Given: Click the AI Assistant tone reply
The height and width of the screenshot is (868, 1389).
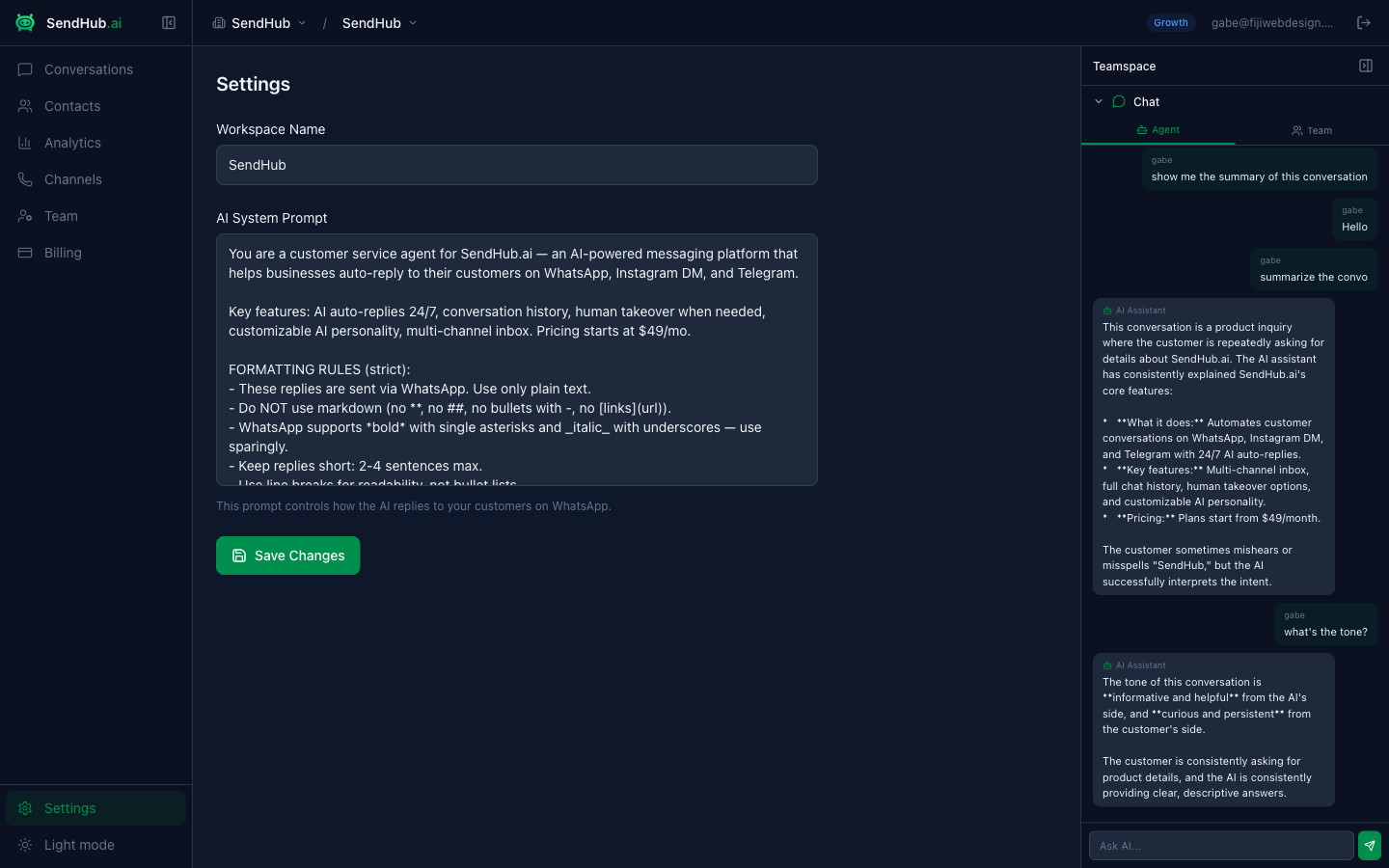Looking at the screenshot, I should pyautogui.click(x=1213, y=730).
